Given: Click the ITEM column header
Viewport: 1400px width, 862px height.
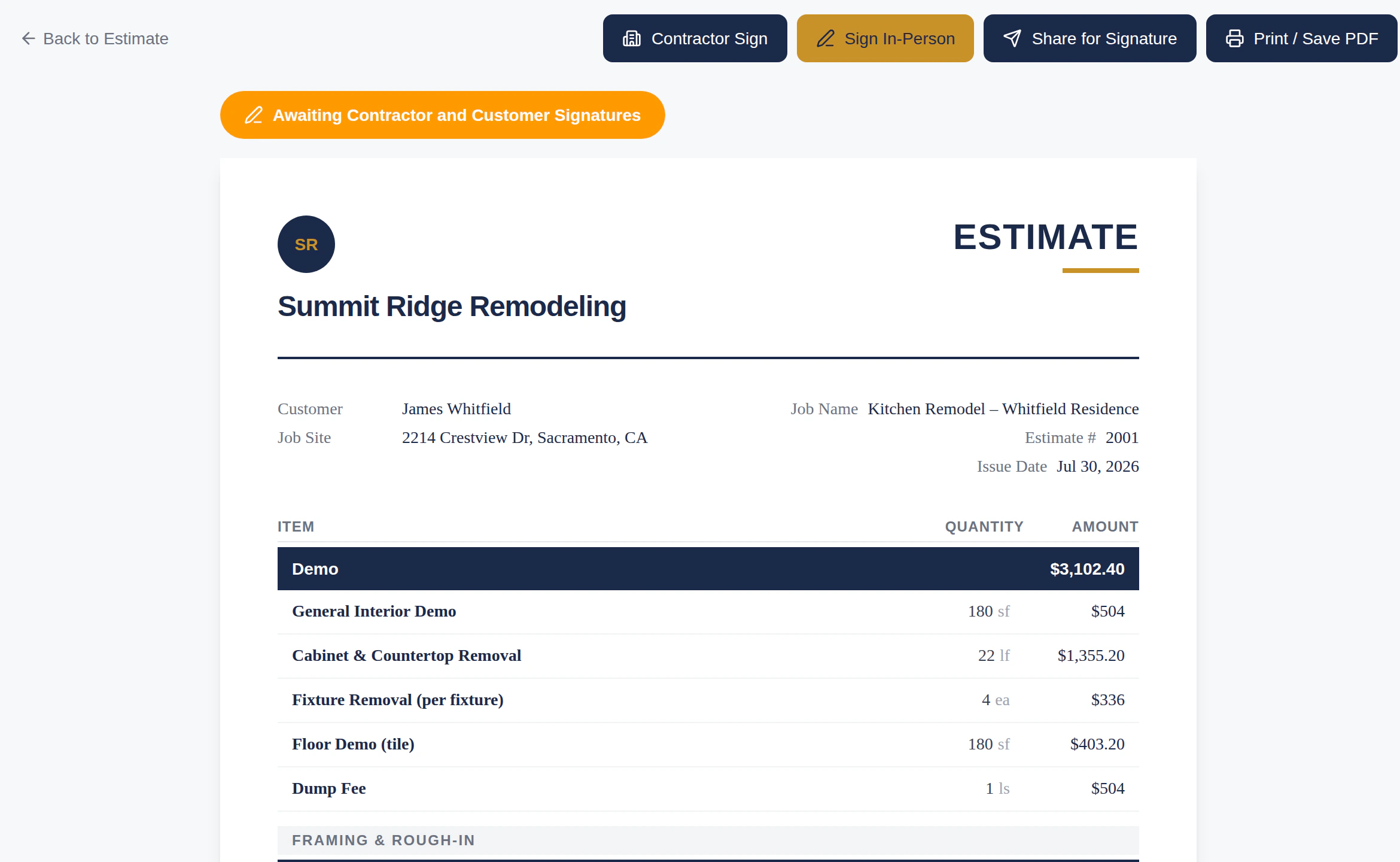Looking at the screenshot, I should (x=296, y=527).
